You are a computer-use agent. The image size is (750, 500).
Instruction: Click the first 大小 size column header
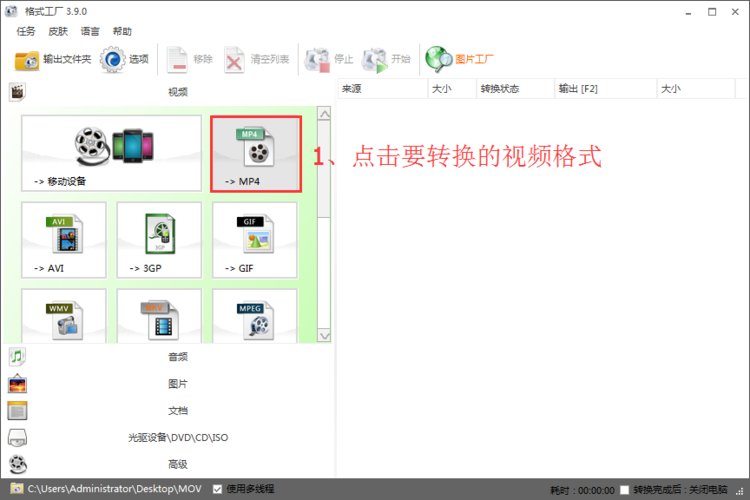tap(452, 89)
